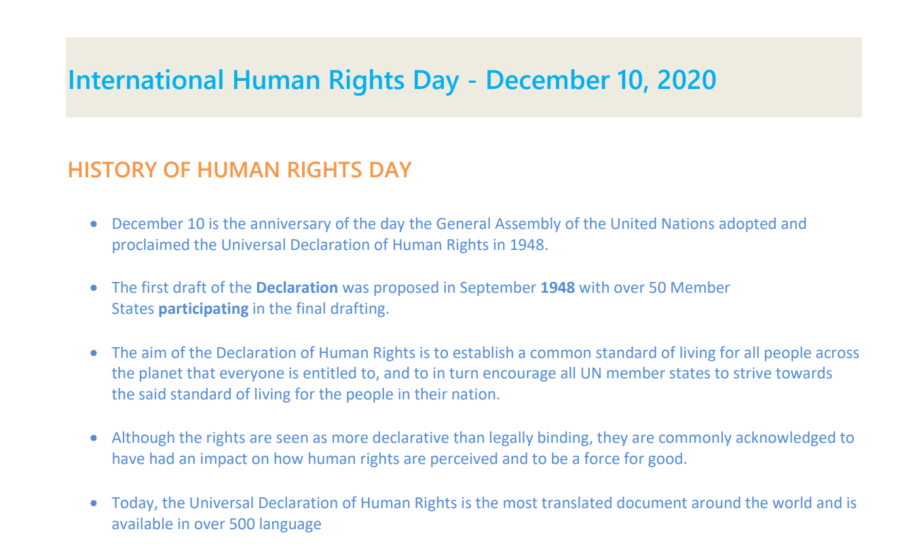Viewport: 900px width, 557px height.
Task: Click the first bullet point dot
Action: point(94,224)
